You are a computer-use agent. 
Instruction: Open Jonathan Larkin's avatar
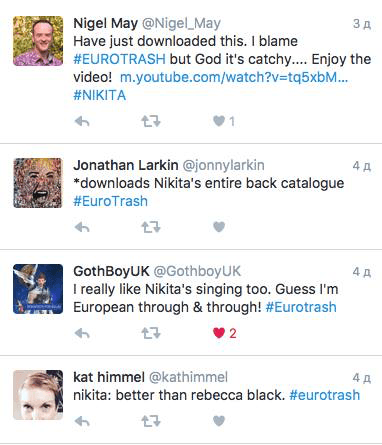point(38,183)
